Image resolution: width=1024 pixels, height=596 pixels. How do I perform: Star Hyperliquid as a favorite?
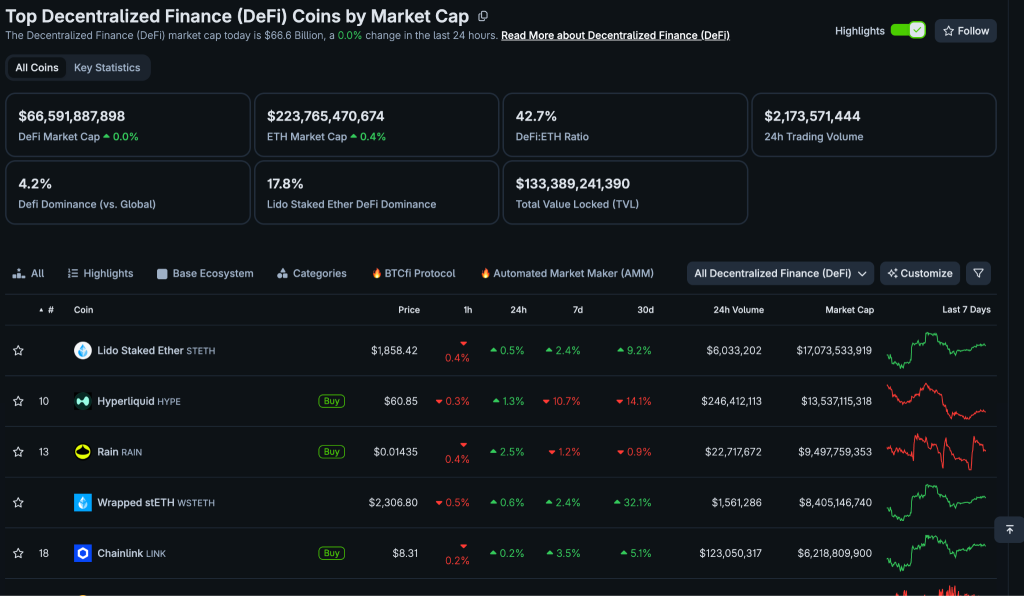point(18,401)
